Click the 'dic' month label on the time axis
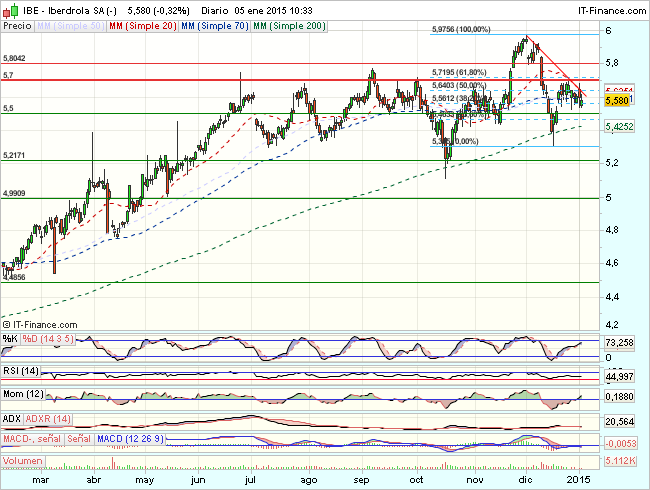650x490 pixels. 526,480
